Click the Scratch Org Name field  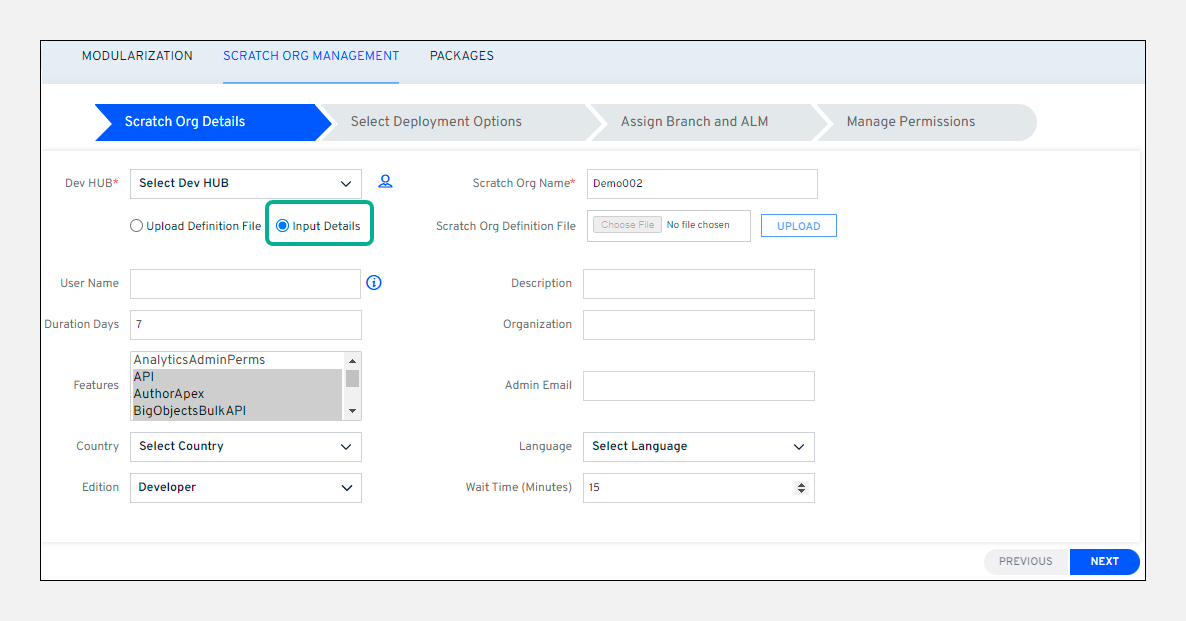tap(701, 184)
